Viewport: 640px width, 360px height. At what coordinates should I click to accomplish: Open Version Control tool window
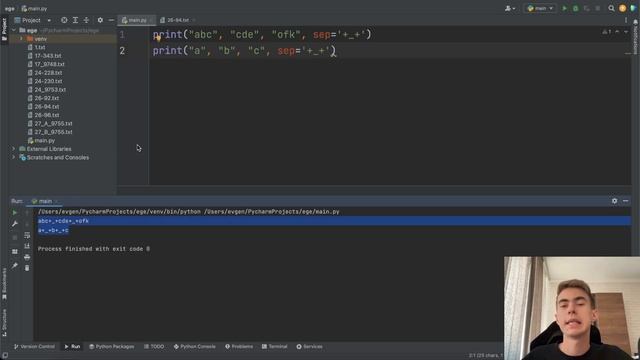coord(34,347)
